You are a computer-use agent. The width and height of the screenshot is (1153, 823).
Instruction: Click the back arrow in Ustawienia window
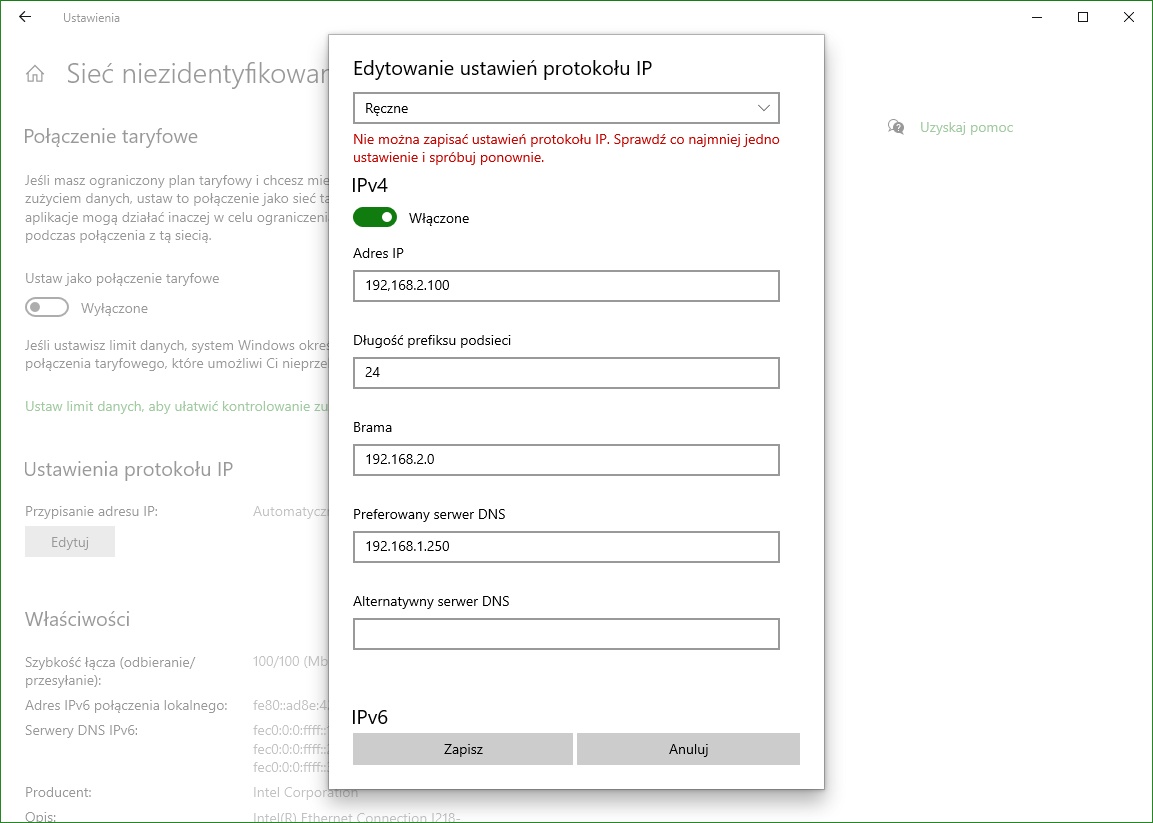click(x=25, y=18)
